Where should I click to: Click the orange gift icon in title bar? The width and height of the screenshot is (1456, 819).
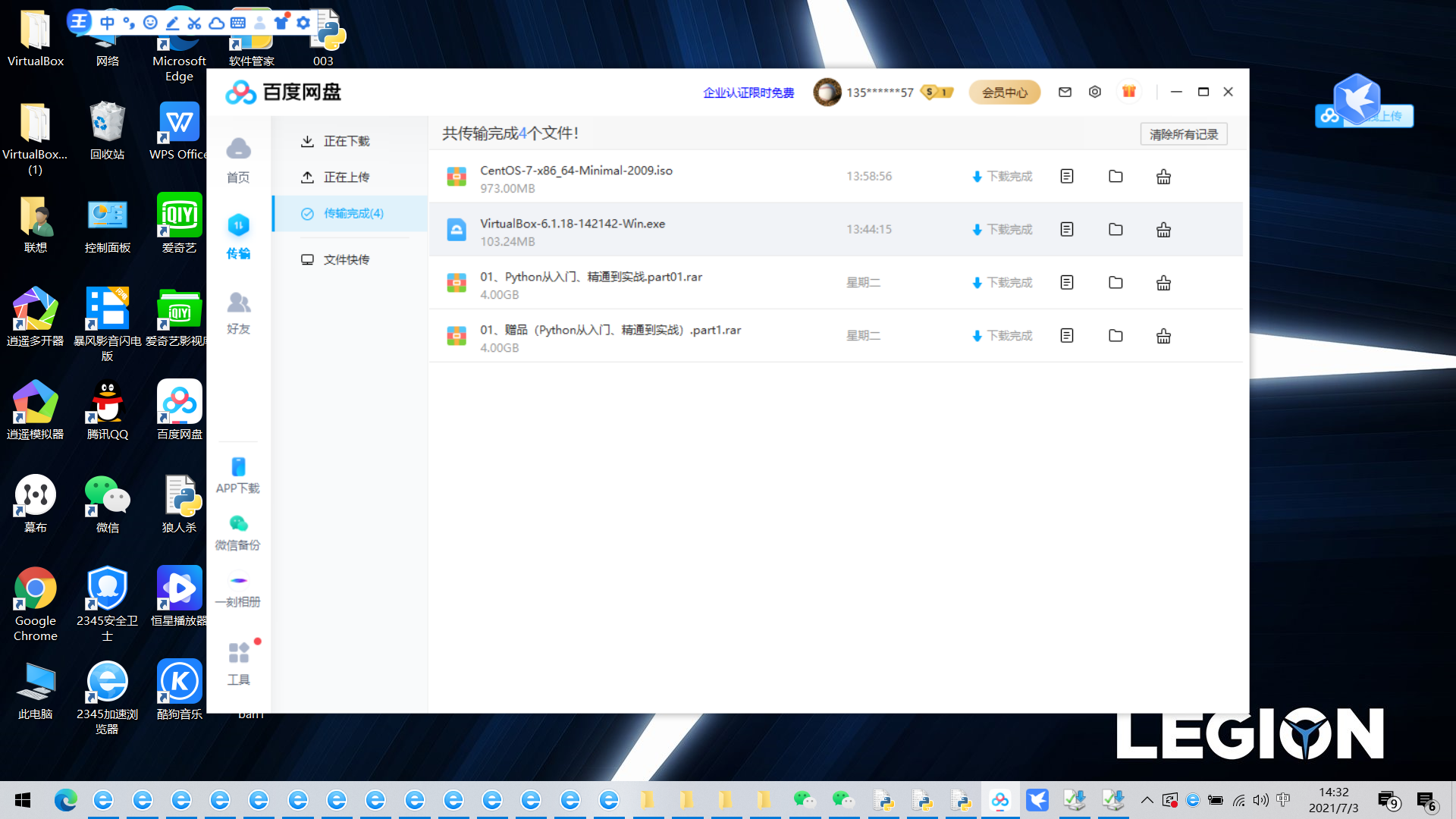click(1128, 92)
